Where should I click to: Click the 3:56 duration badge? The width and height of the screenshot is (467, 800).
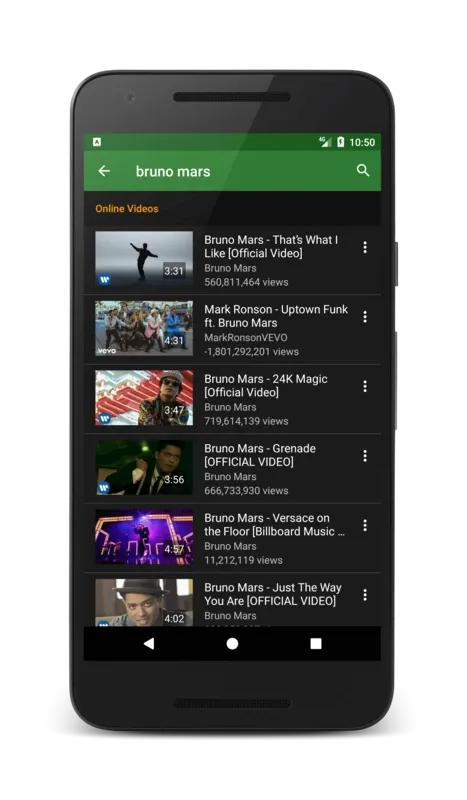point(174,479)
